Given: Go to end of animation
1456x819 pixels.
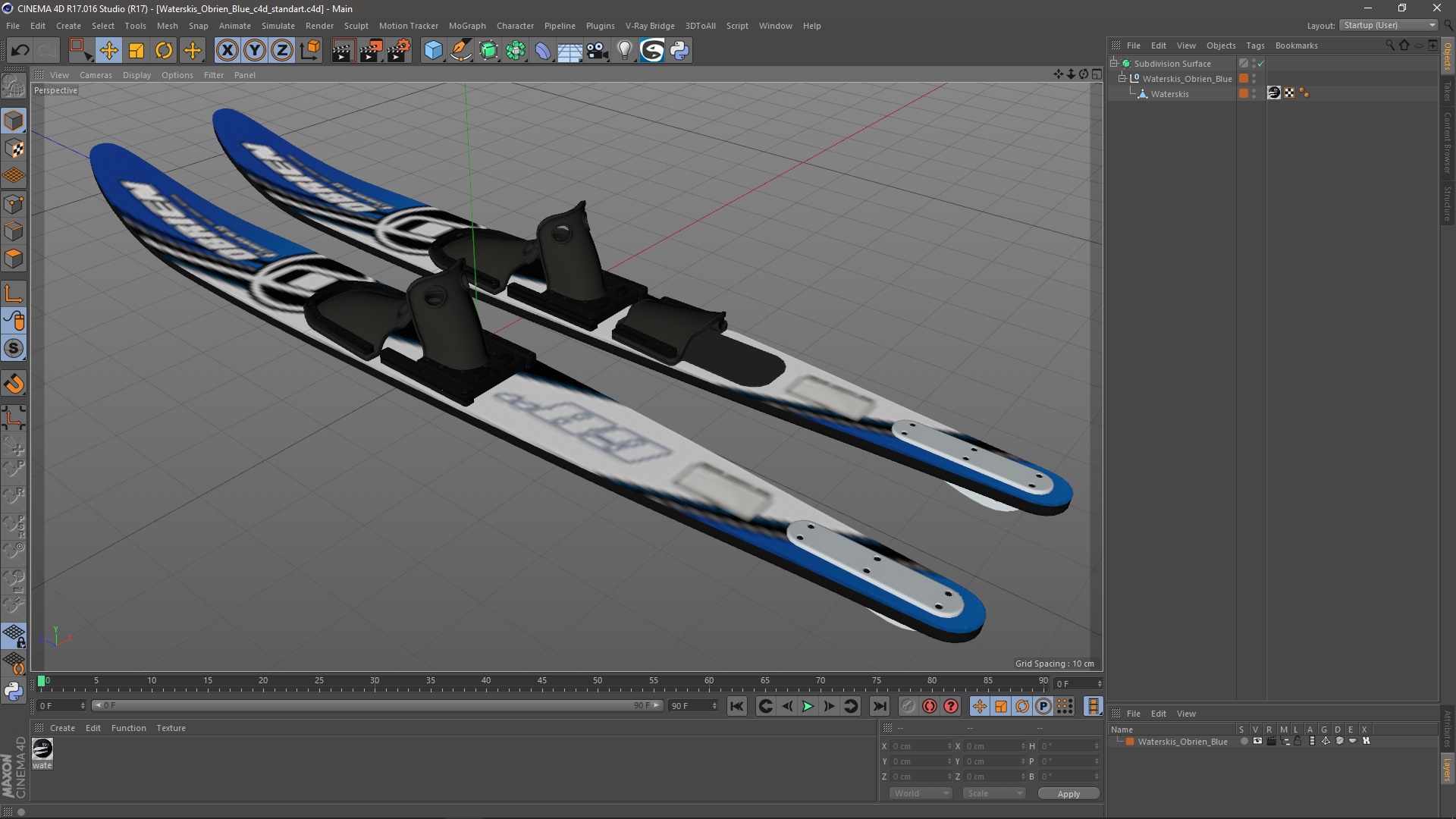Looking at the screenshot, I should pyautogui.click(x=879, y=706).
